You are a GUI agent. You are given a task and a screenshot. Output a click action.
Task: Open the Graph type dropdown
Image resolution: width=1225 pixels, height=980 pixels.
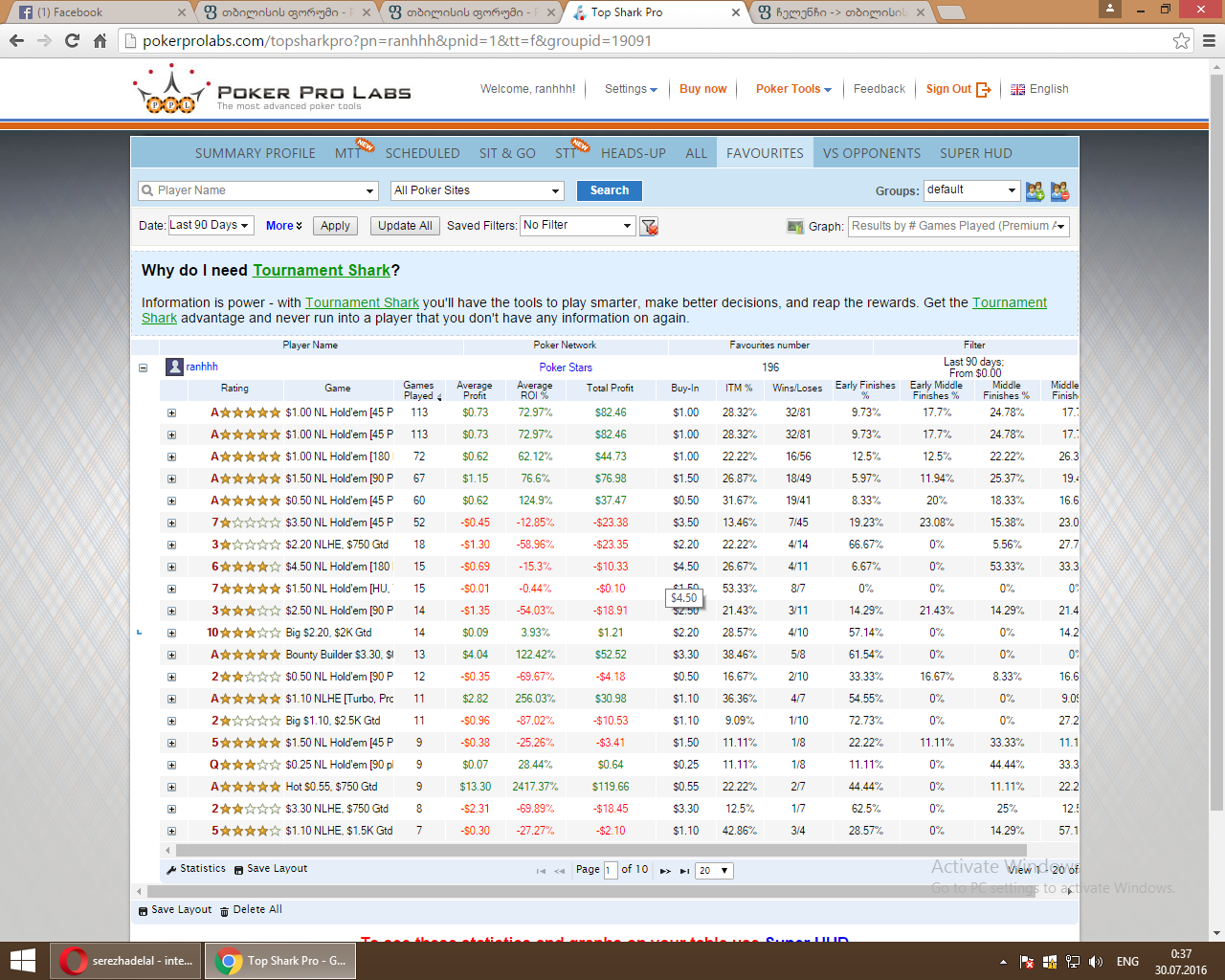(959, 226)
